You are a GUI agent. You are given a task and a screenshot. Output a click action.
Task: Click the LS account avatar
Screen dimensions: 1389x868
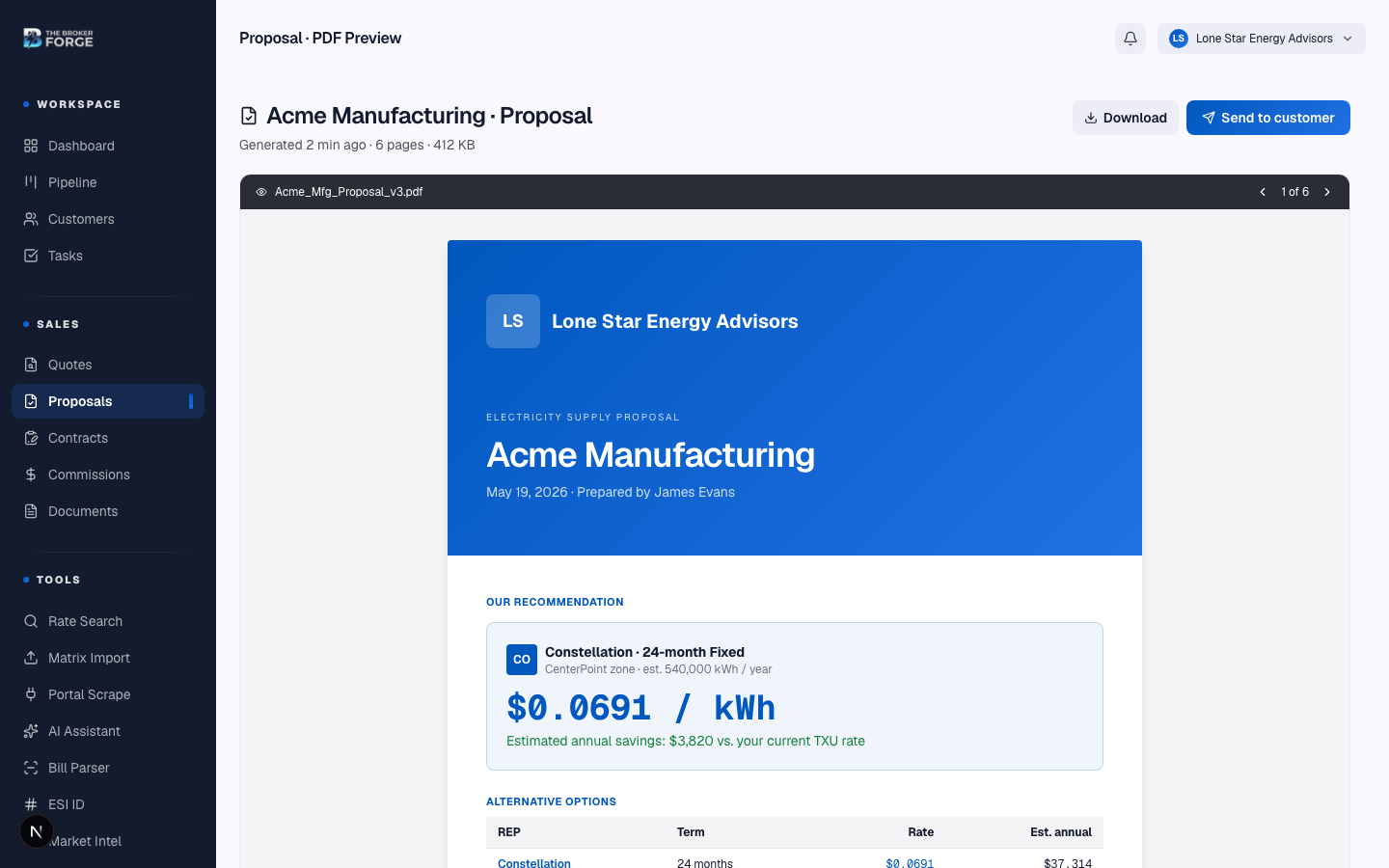click(x=1179, y=39)
